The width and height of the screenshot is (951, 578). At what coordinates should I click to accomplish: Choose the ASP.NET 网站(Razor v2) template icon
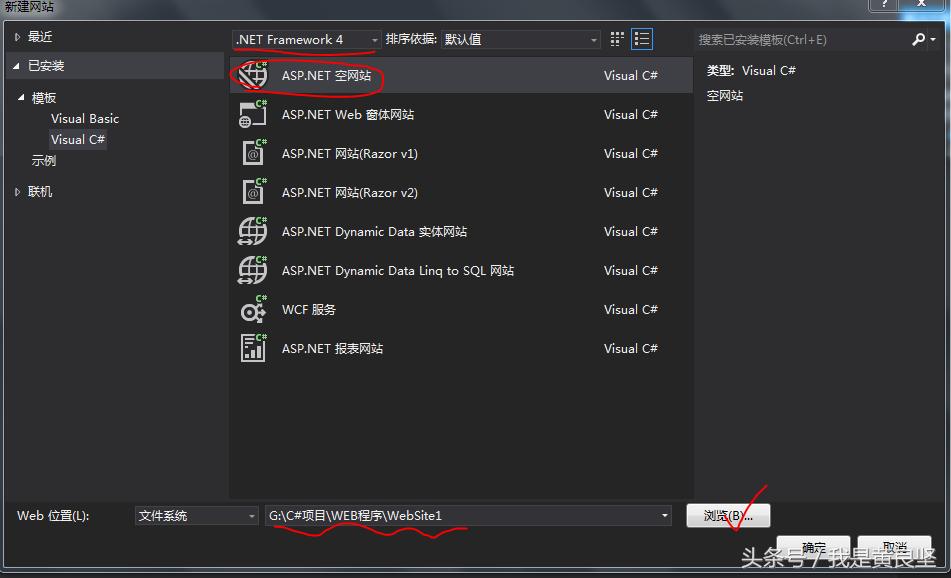click(x=253, y=192)
